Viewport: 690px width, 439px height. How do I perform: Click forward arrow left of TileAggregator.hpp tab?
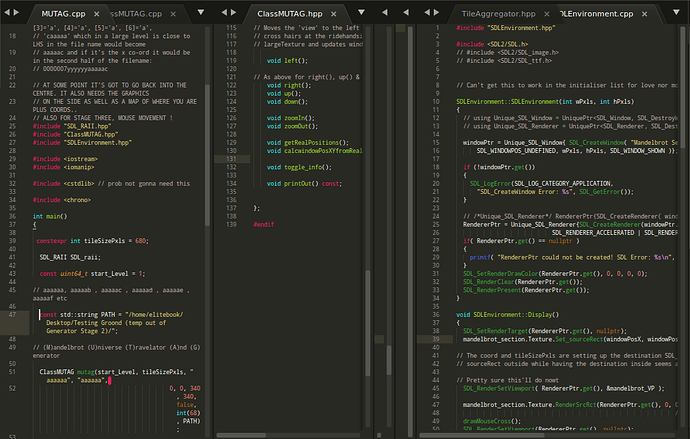click(x=436, y=13)
